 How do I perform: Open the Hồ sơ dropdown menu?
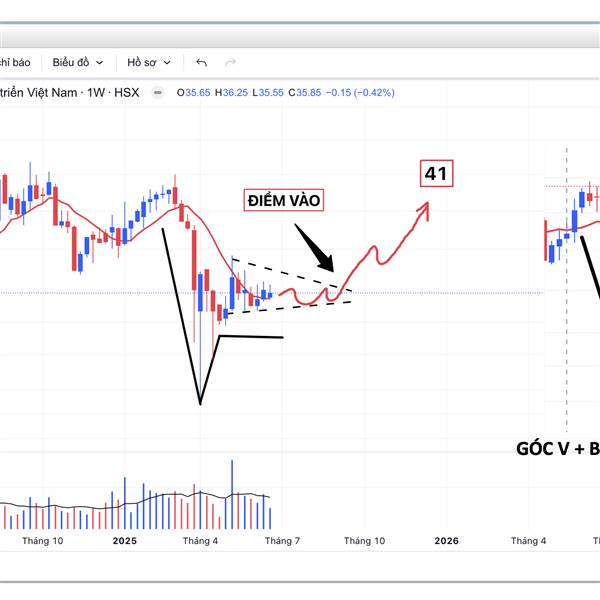point(148,62)
